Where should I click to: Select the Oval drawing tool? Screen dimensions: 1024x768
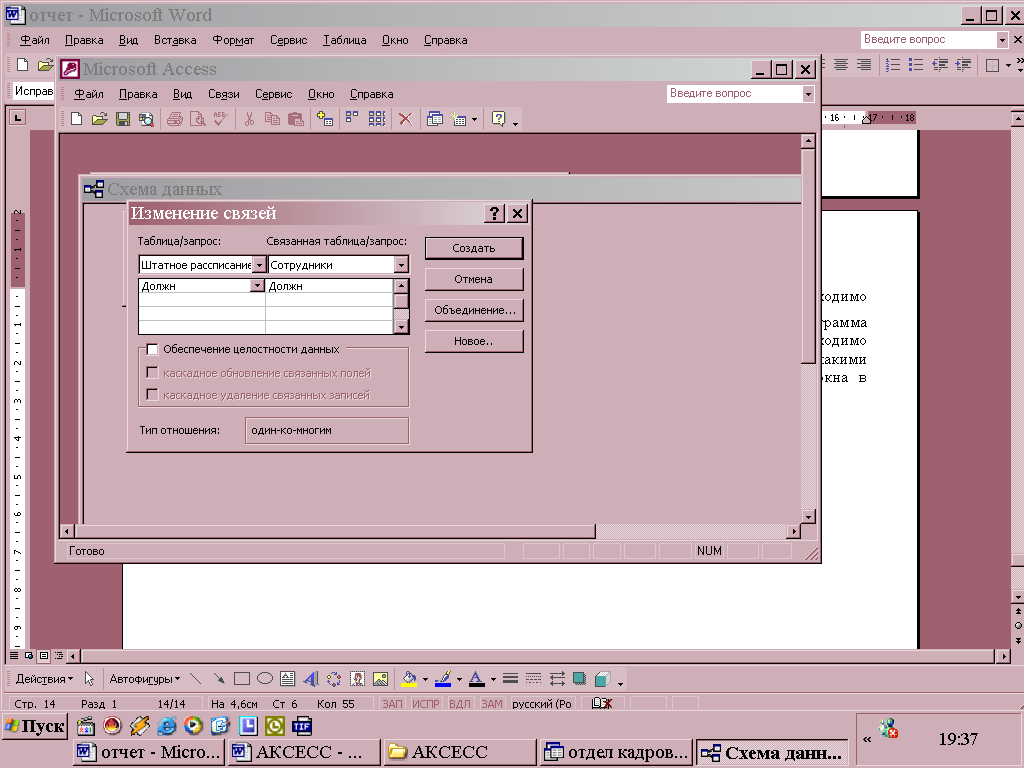(264, 679)
